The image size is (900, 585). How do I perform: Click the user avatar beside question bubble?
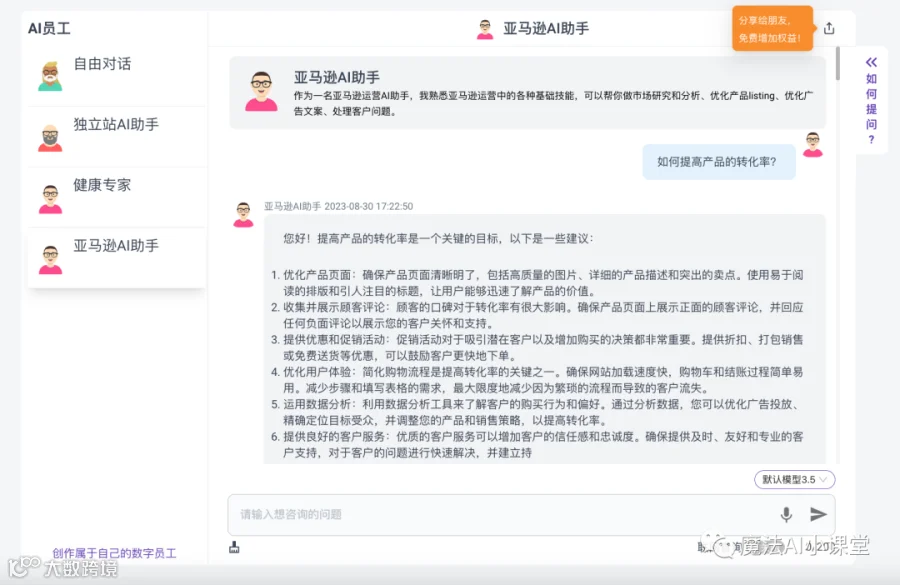tap(813, 144)
